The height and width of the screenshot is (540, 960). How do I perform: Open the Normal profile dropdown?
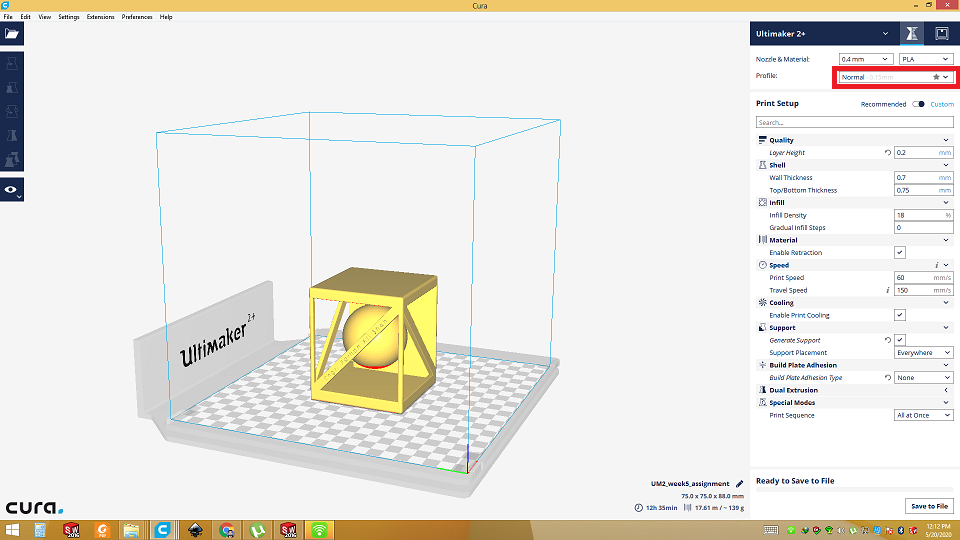896,77
